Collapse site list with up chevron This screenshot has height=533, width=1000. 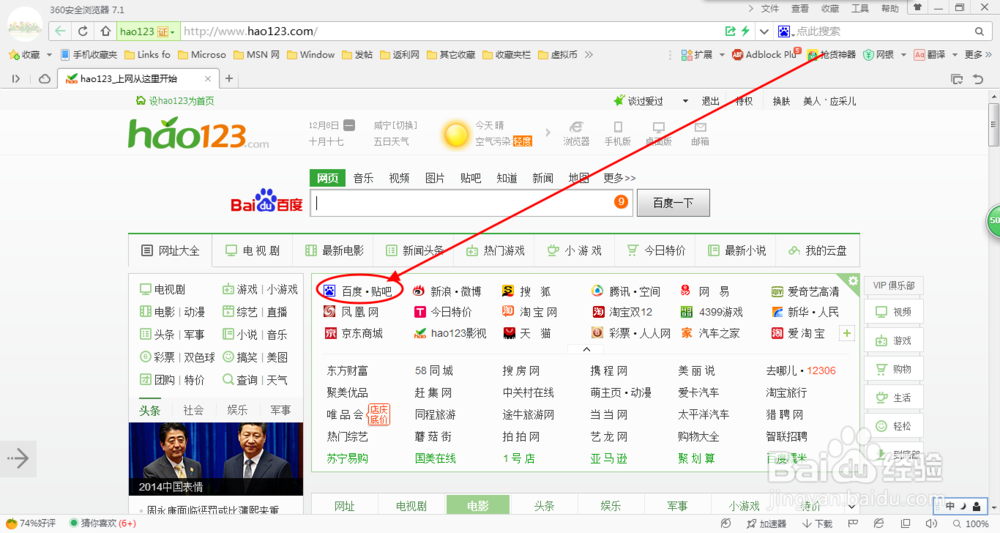[587, 349]
